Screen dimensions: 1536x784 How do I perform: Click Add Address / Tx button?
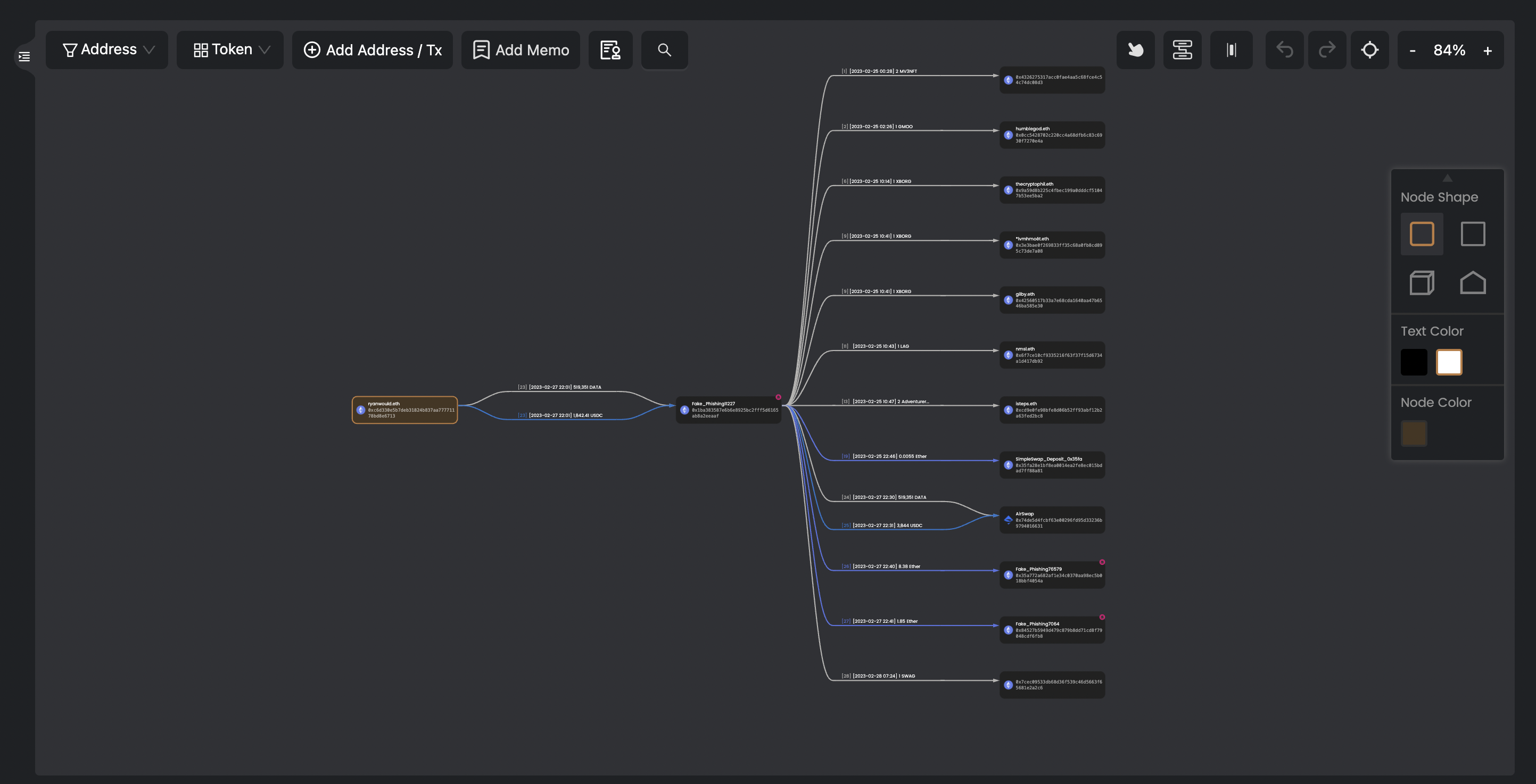click(x=373, y=50)
